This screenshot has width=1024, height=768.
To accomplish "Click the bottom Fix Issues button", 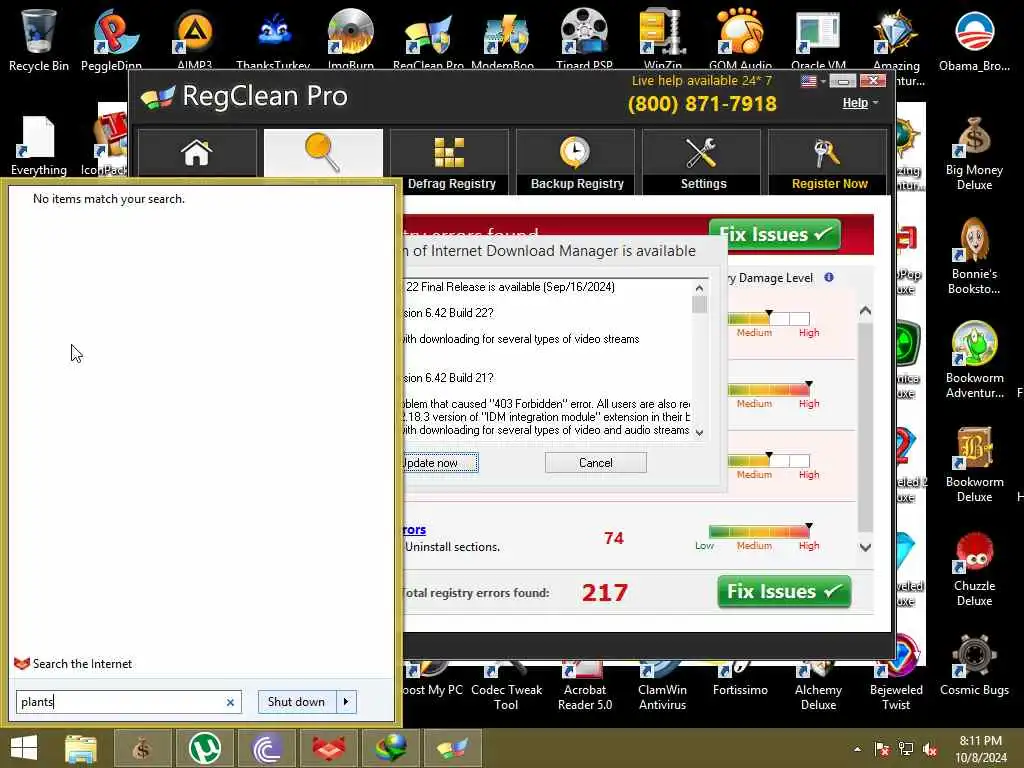I will tap(784, 592).
